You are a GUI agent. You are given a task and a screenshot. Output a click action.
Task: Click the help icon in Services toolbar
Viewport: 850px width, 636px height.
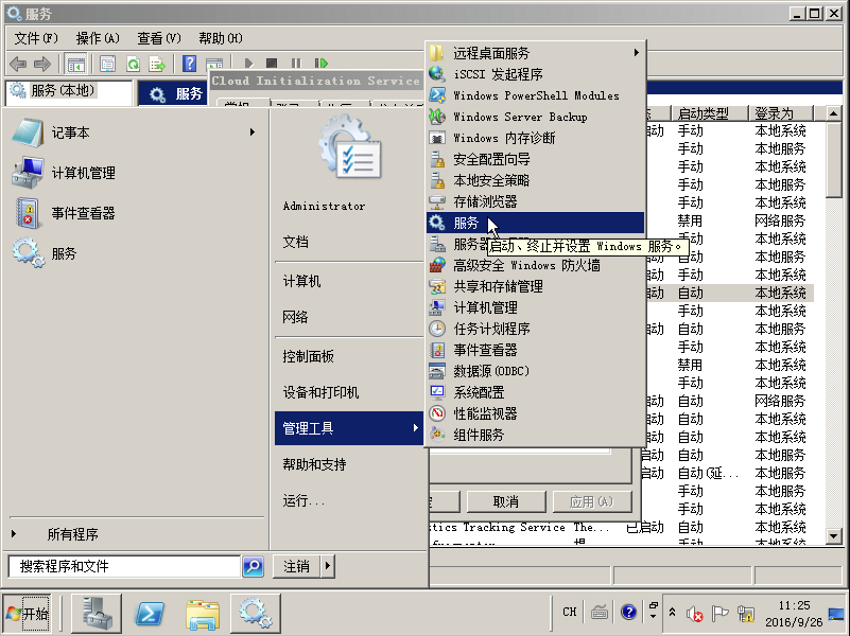click(189, 64)
